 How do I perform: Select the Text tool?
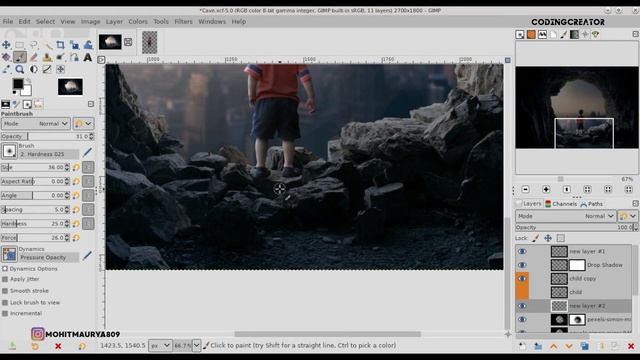[x=88, y=57]
